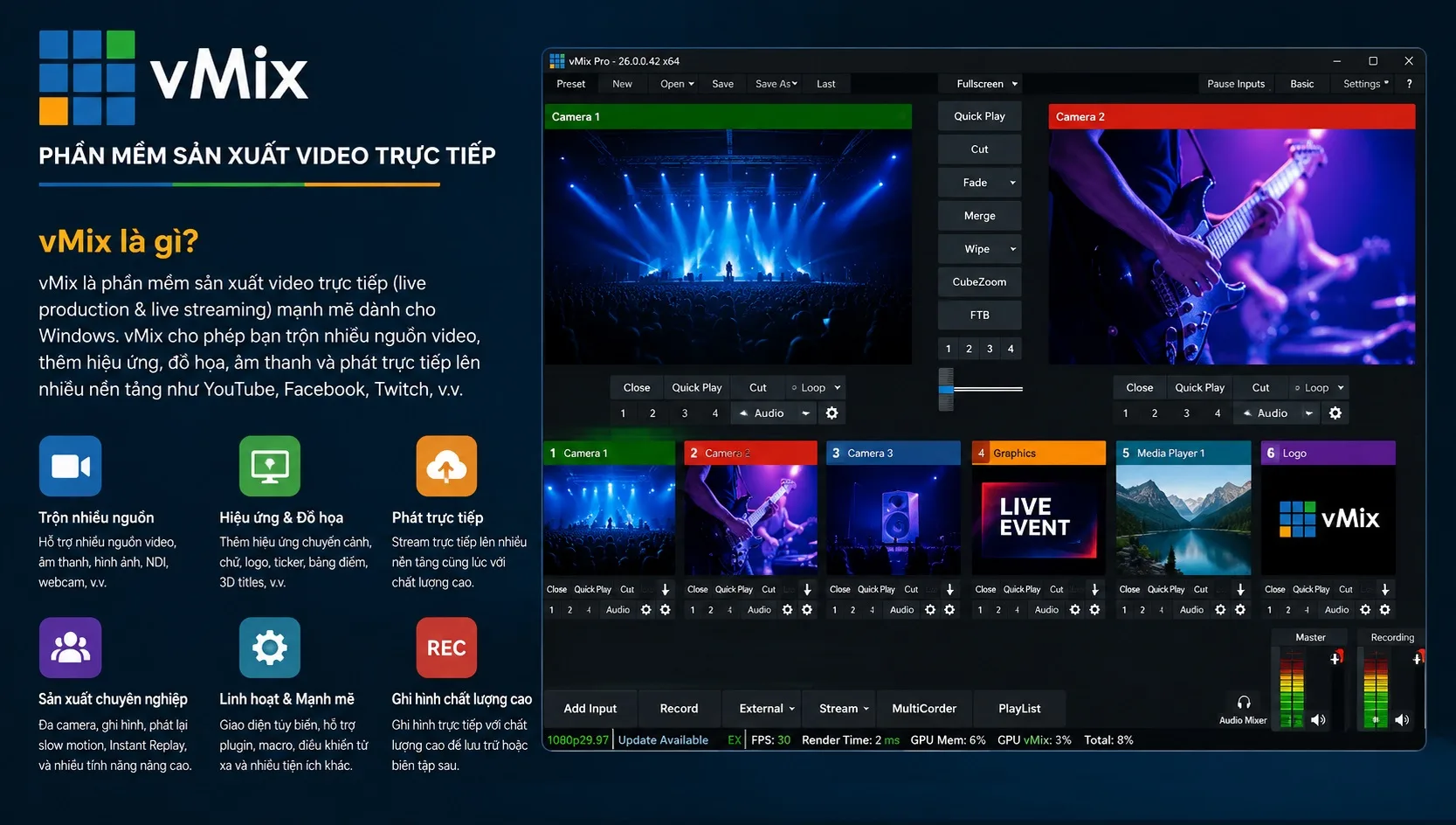
Task: Trigger the Merge transition
Action: point(979,216)
